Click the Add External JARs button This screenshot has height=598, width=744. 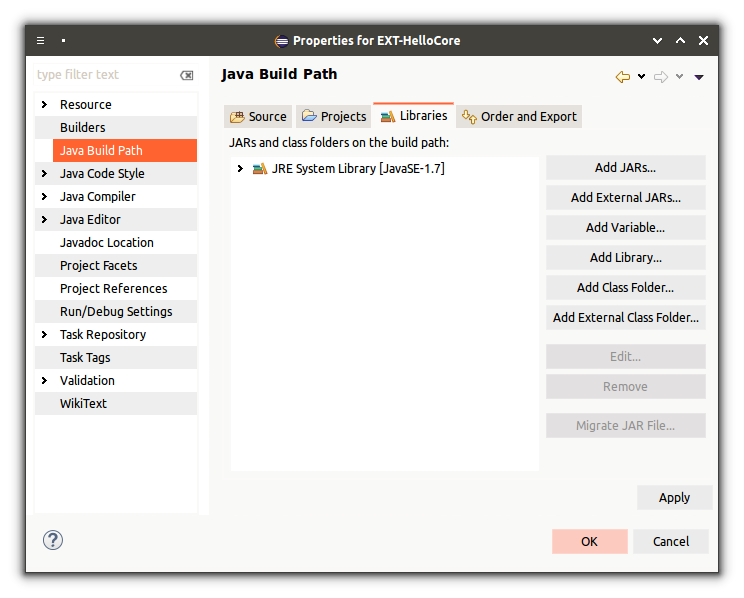pyautogui.click(x=625, y=198)
